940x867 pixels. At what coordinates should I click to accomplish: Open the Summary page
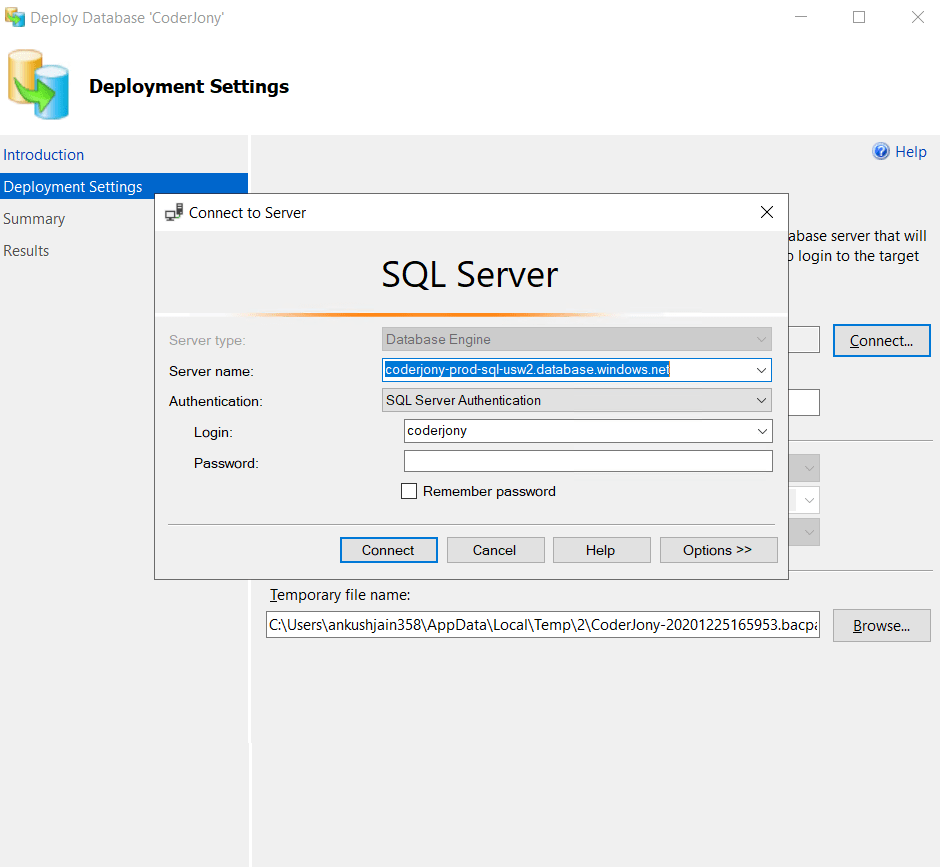point(34,218)
